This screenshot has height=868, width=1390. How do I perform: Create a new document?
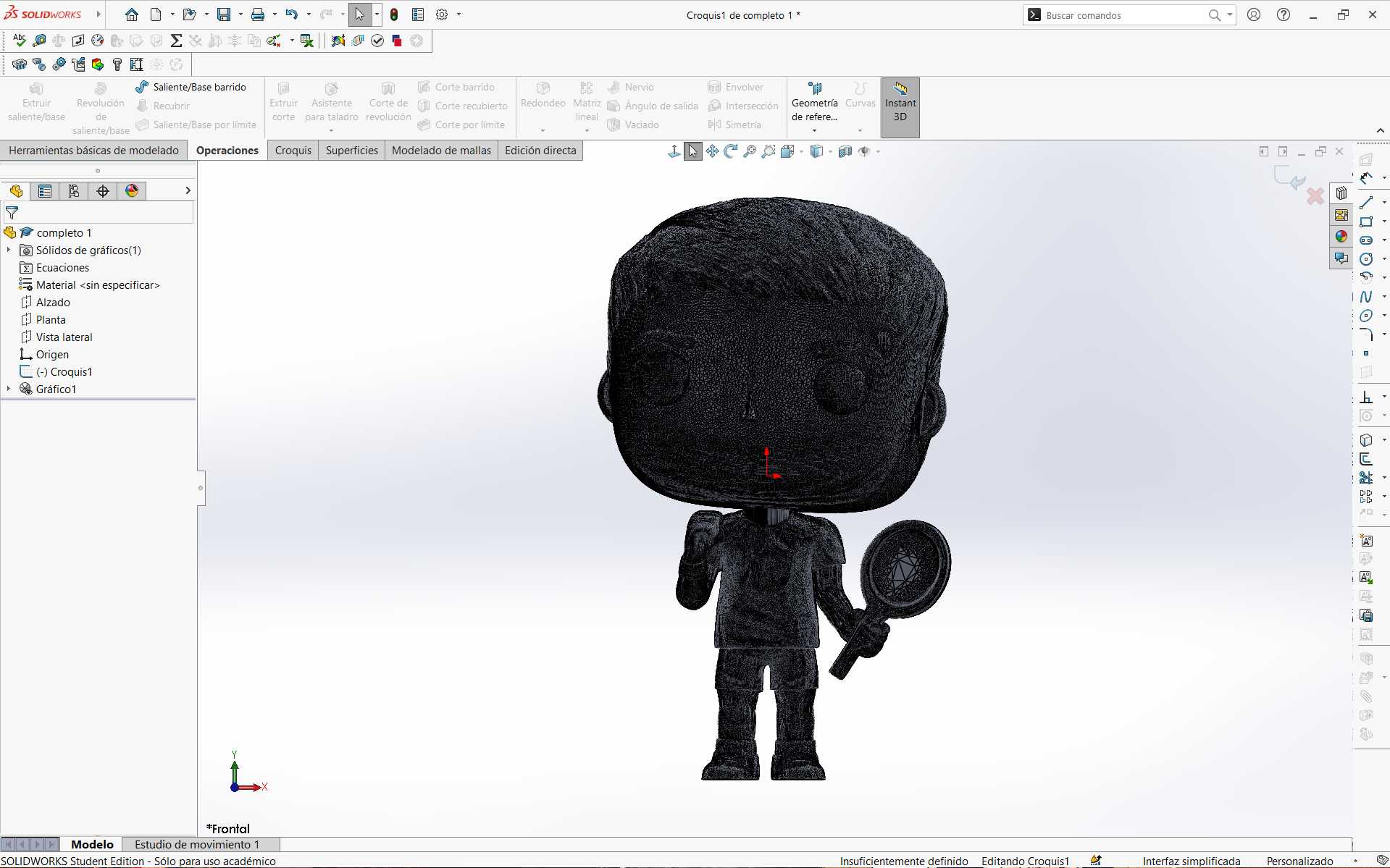click(156, 14)
